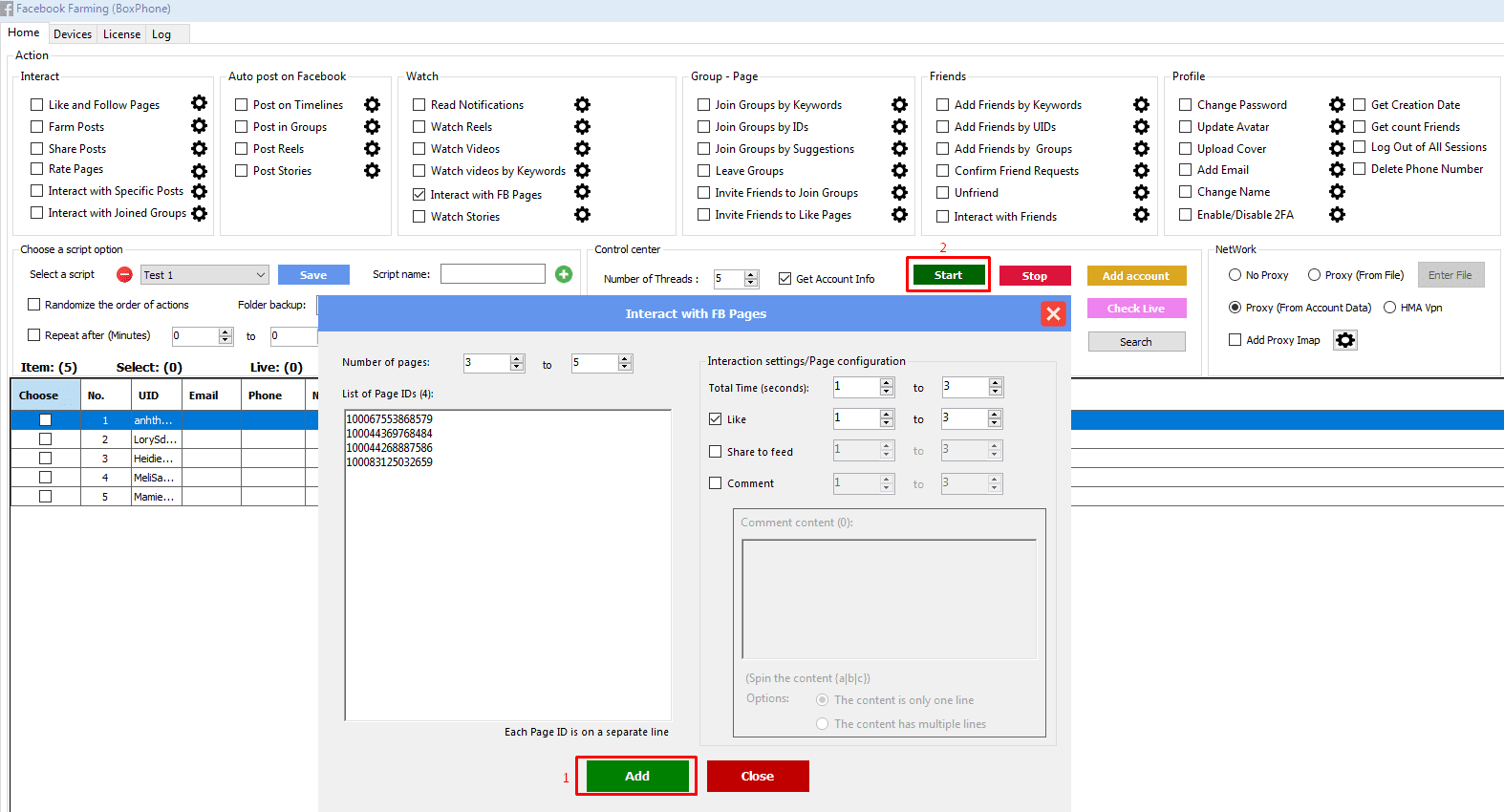This screenshot has width=1504, height=812.
Task: Click the green Start button
Action: coord(948,275)
